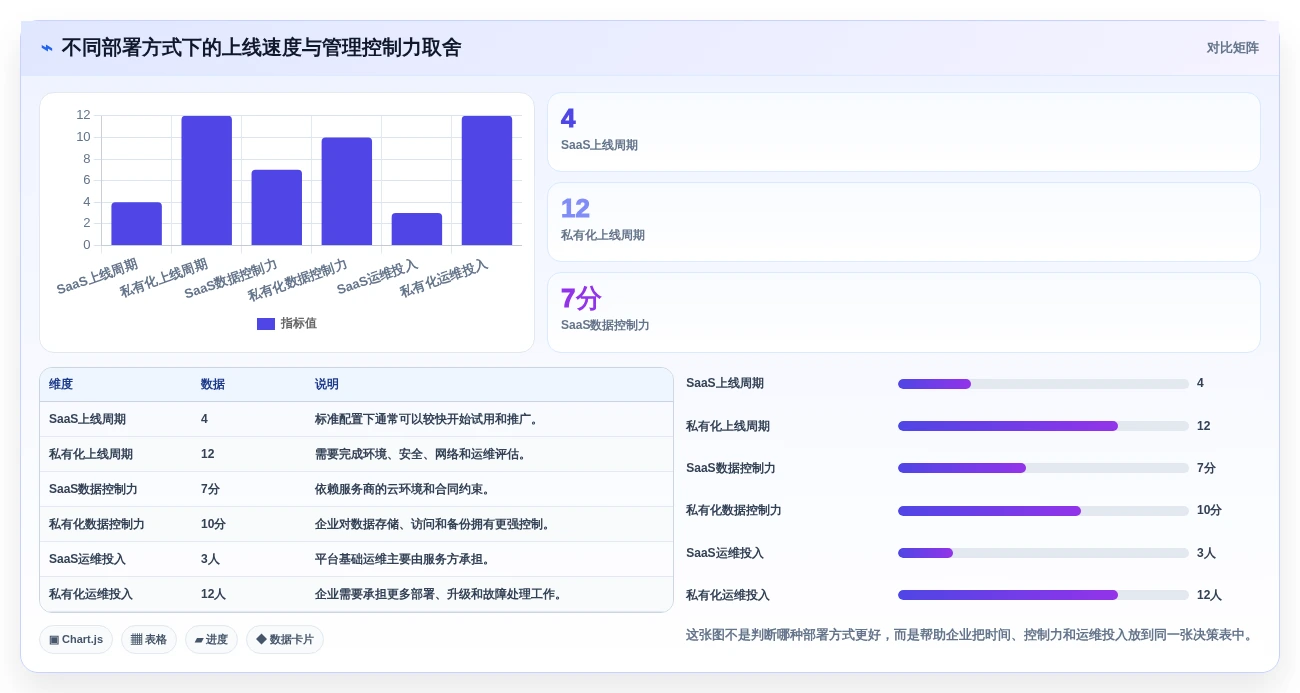
Task: Click the description 企业对数据存储、访问和备份拥有更强控制。
Action: point(433,525)
